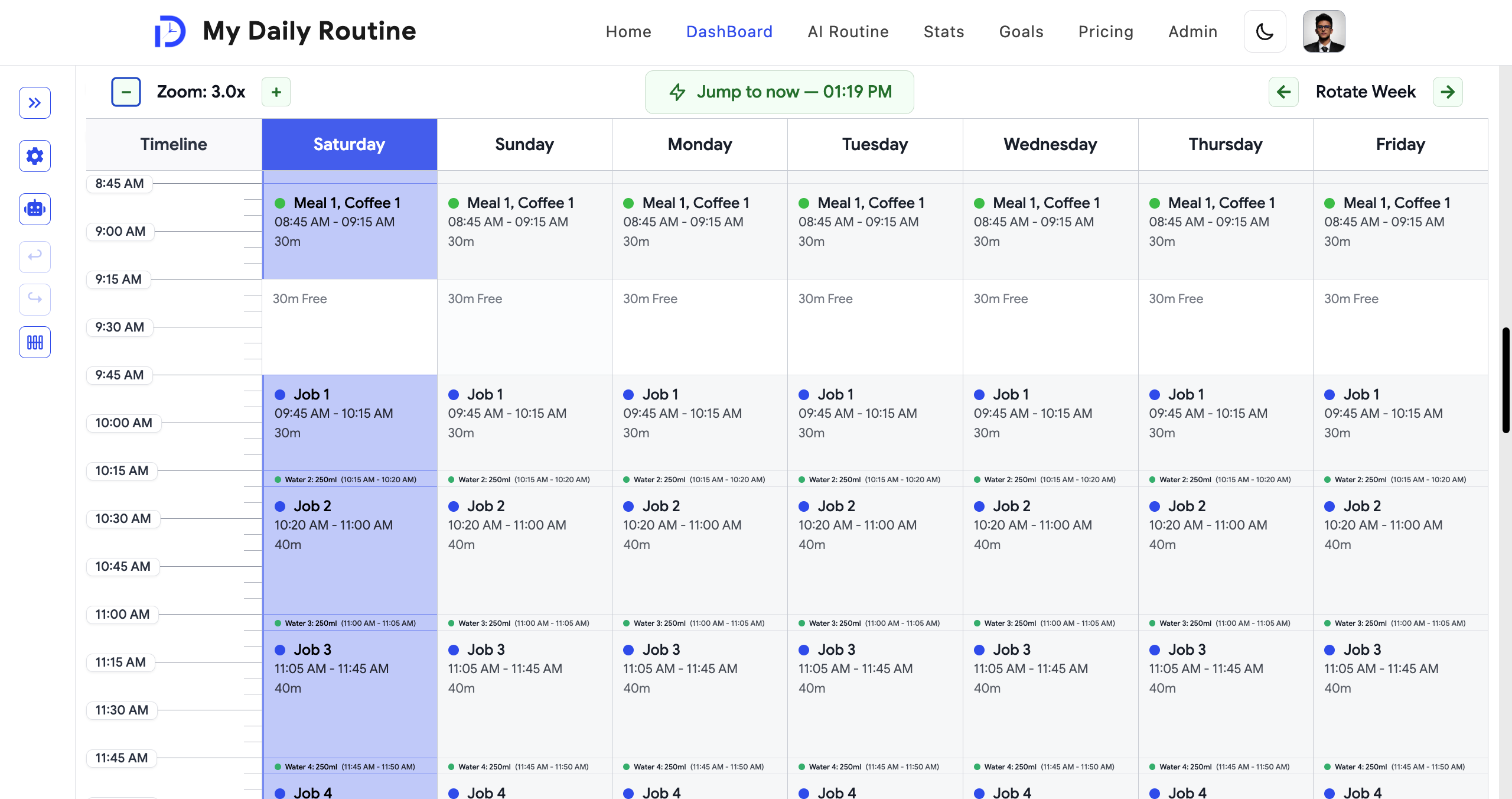
Task: Expand the sidebar with double chevron icon
Action: (x=35, y=103)
